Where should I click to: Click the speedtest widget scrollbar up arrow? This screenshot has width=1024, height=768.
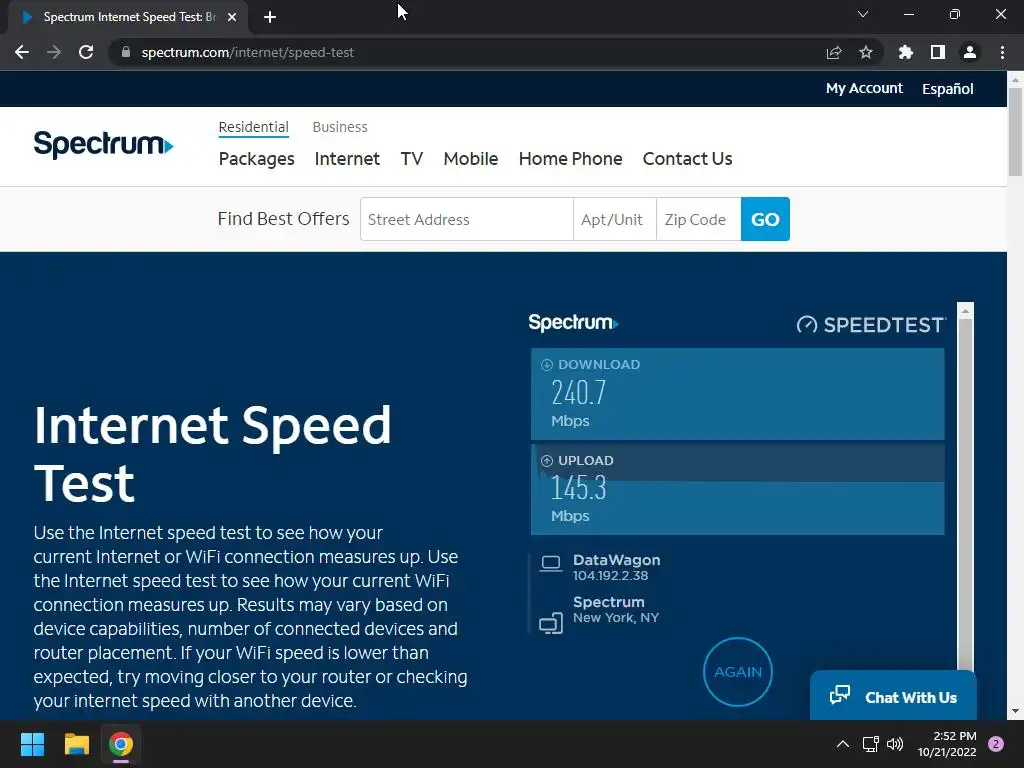point(965,311)
